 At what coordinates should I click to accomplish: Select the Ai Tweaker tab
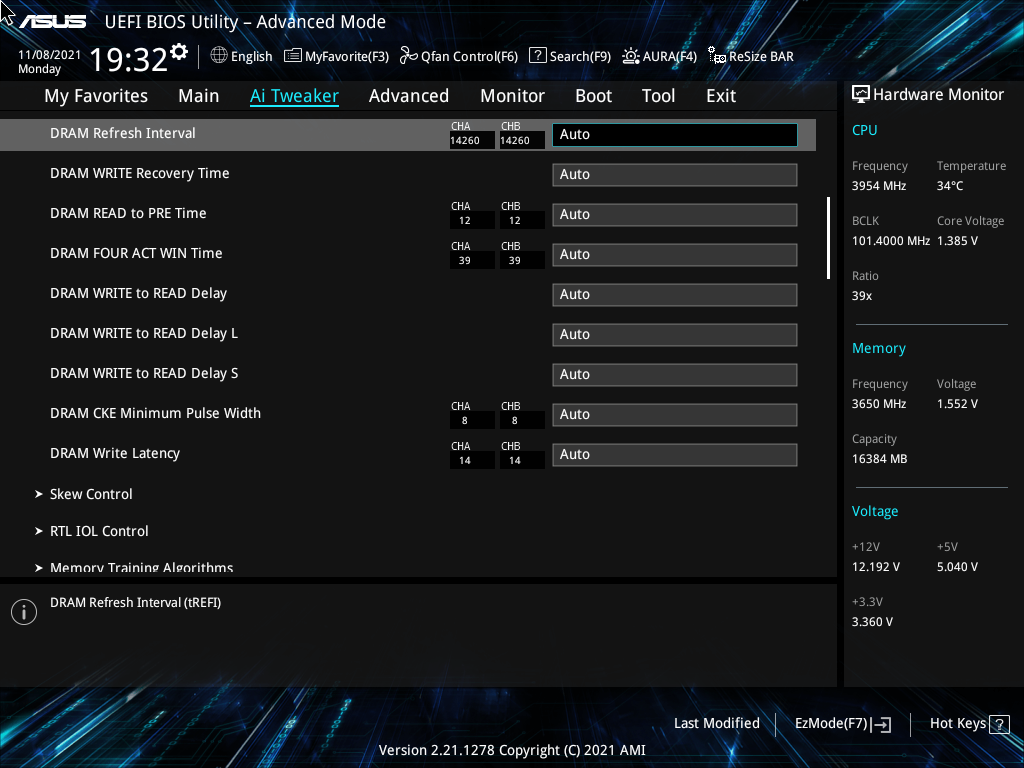(x=294, y=96)
